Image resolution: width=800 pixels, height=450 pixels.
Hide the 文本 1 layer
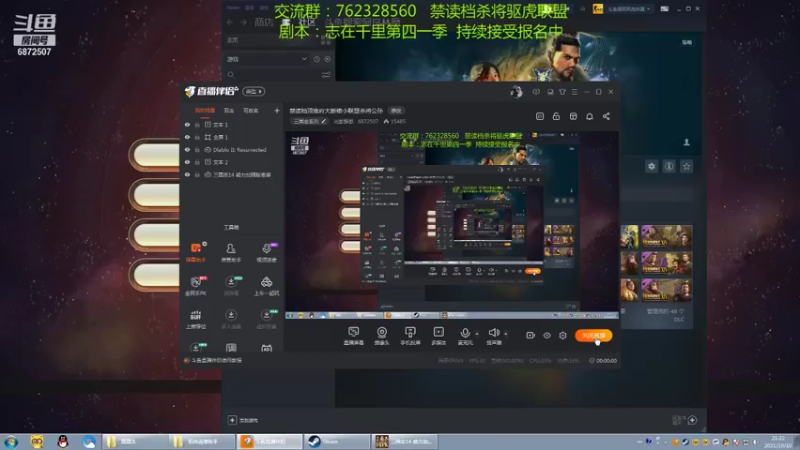pyautogui.click(x=187, y=124)
